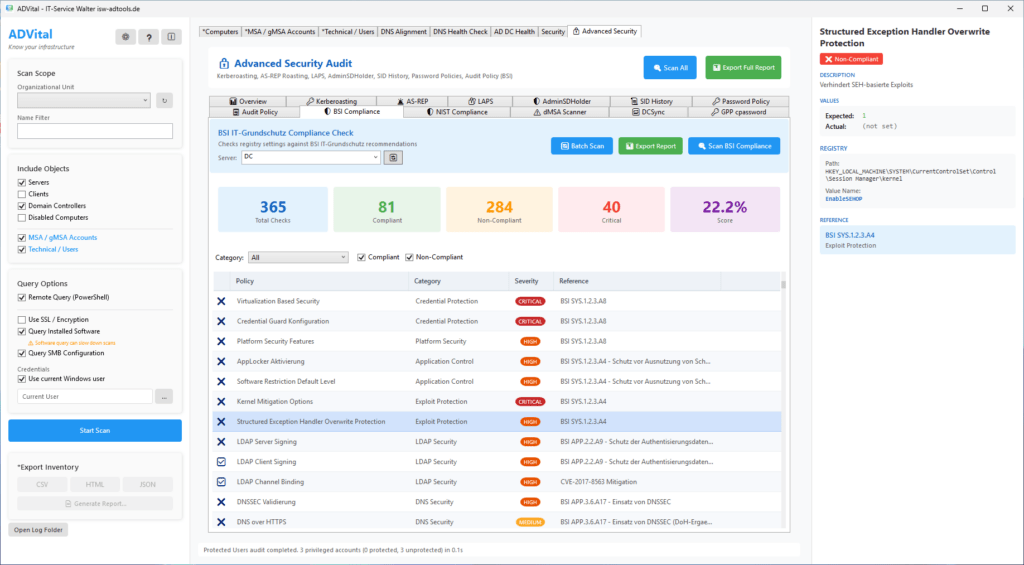Toggle MSA / gMSA Accounts checkbox
This screenshot has height=565, width=1024.
click(22, 238)
